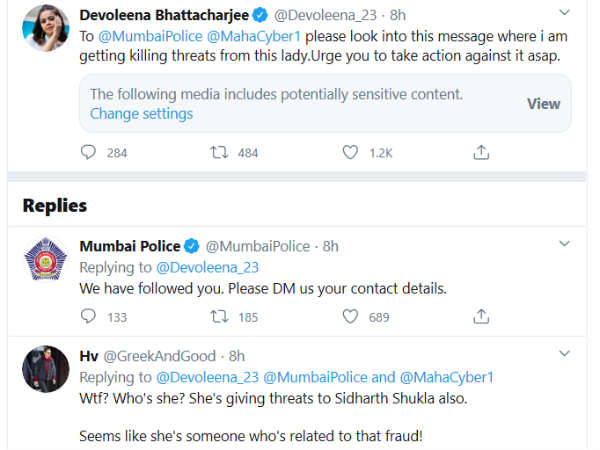View the hidden sensitive media
Viewport: 600px width, 450px height.
pos(544,104)
